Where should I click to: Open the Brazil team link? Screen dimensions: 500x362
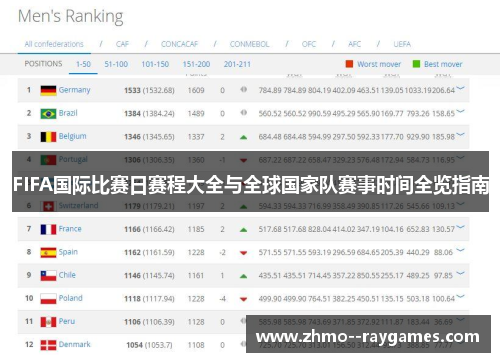click(x=68, y=113)
